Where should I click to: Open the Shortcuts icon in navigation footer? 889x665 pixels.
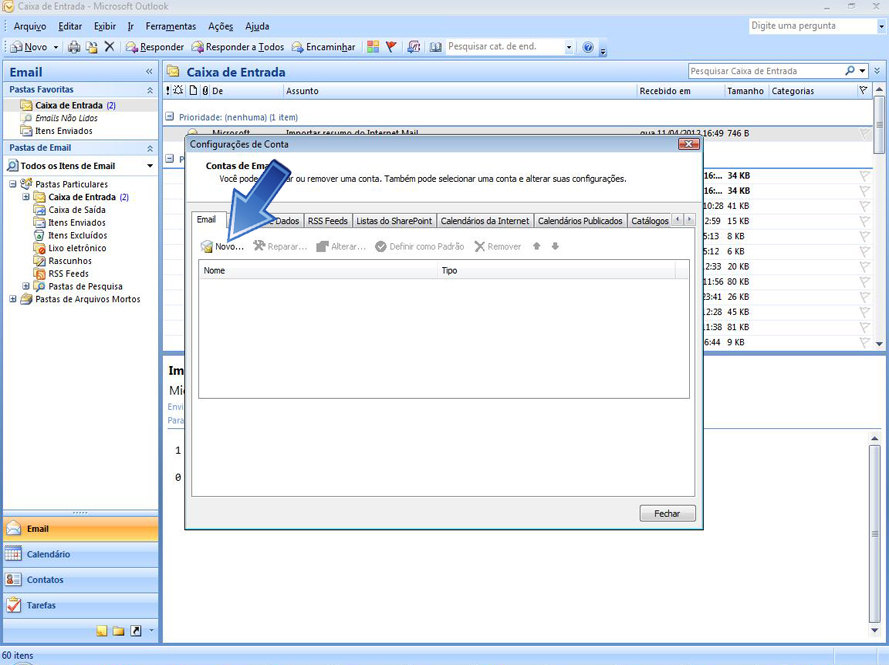[136, 631]
